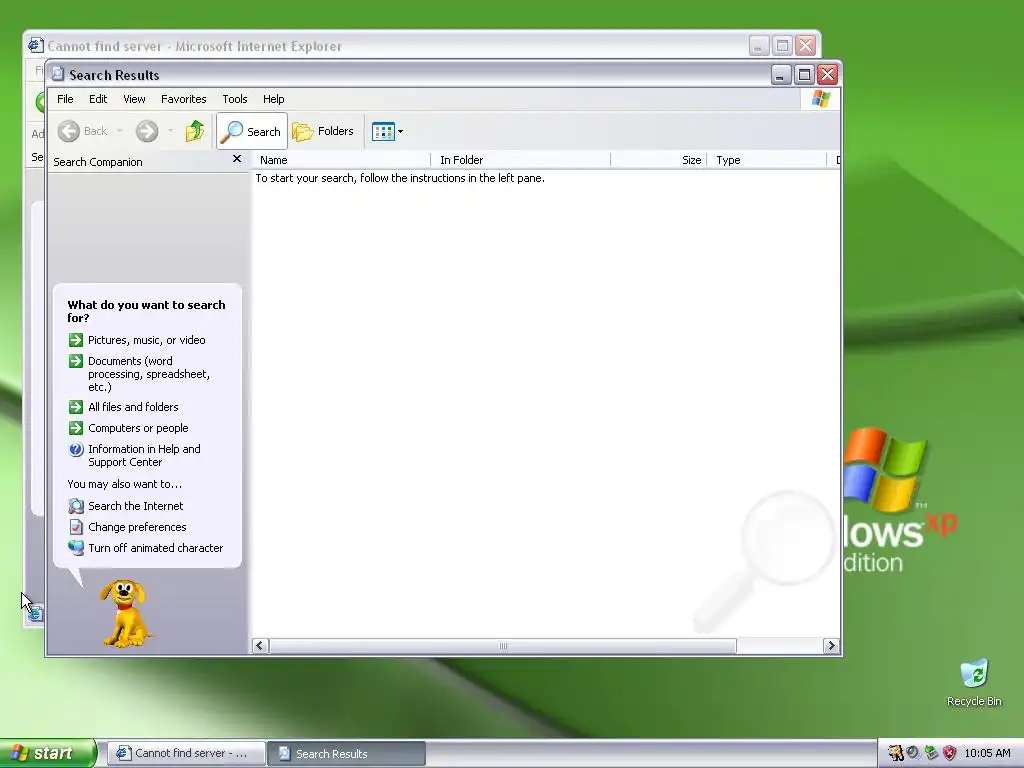1024x768 pixels.
Task: Switch to Cannot find server taskbar button
Action: click(x=186, y=753)
